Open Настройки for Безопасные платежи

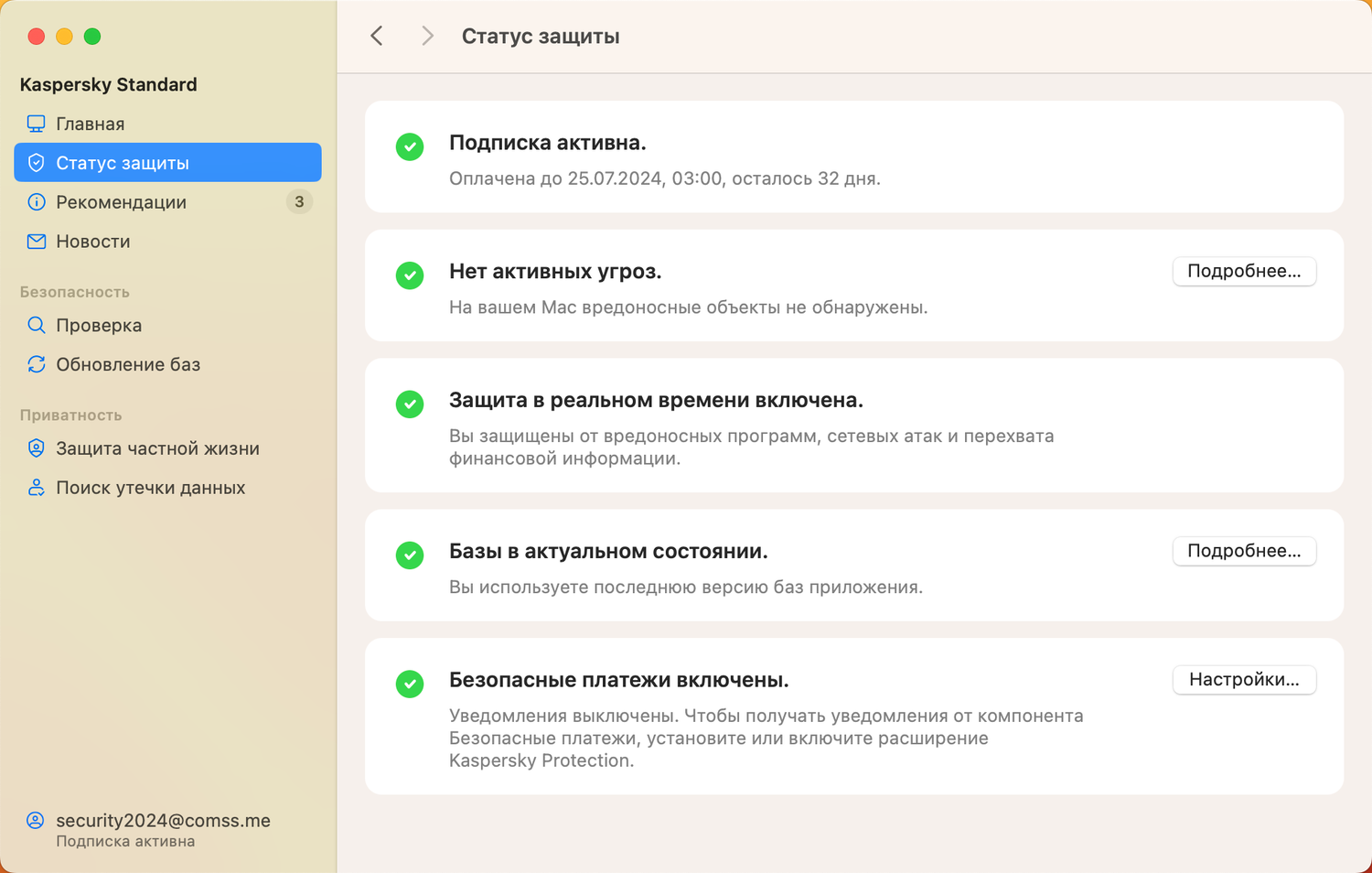(x=1244, y=680)
